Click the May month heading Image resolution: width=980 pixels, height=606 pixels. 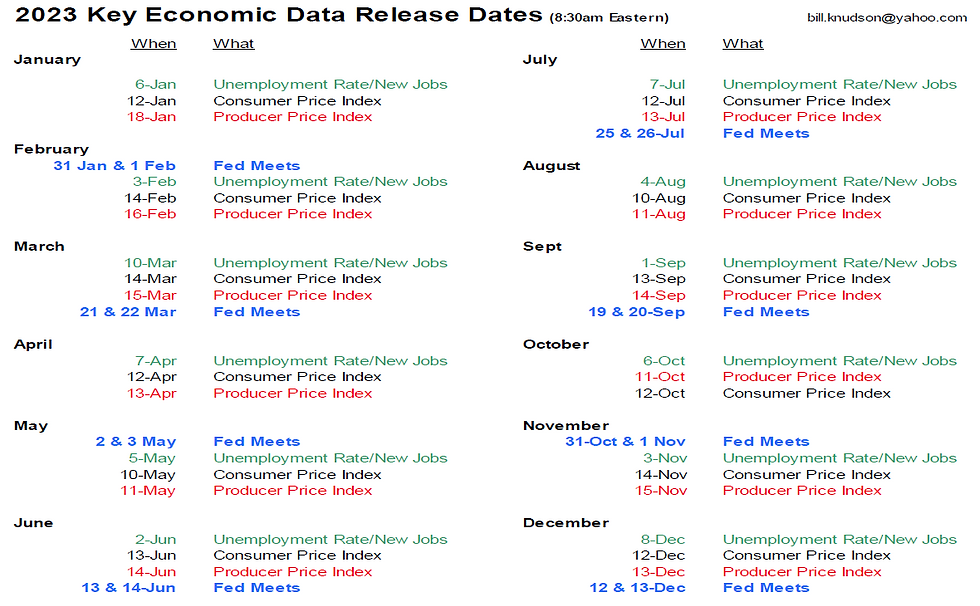(x=31, y=426)
